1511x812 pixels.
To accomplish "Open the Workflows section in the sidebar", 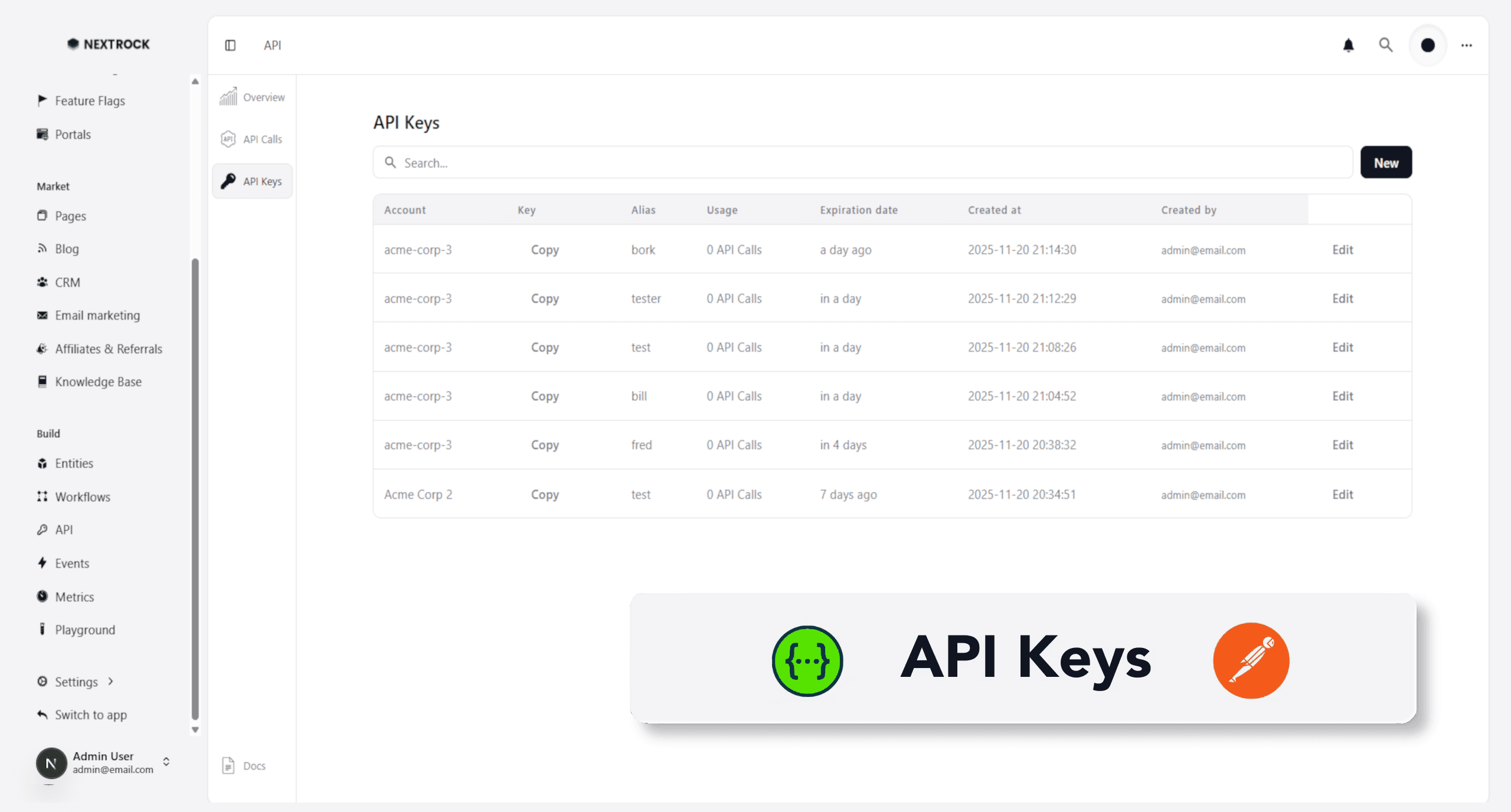I will point(81,496).
